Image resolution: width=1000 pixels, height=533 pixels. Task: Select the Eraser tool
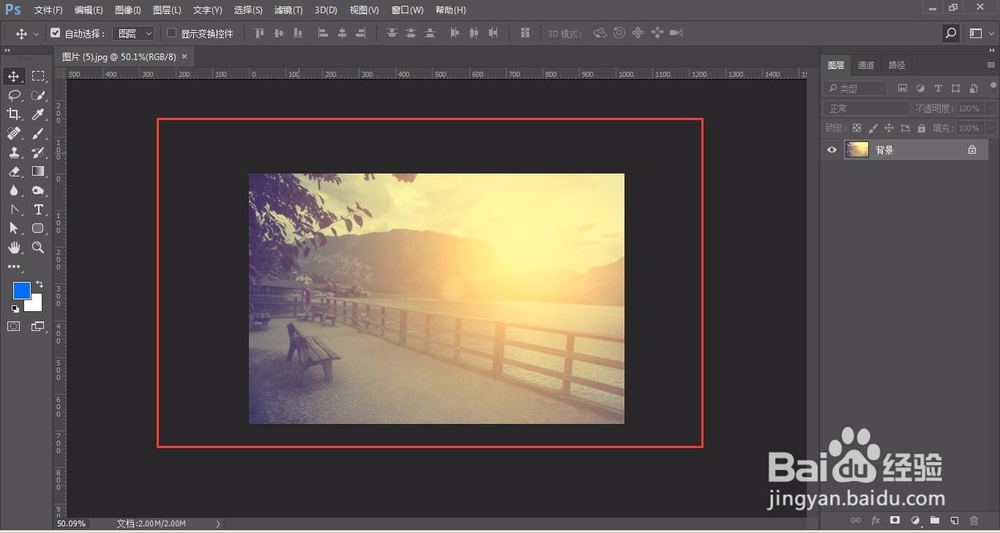[13, 172]
